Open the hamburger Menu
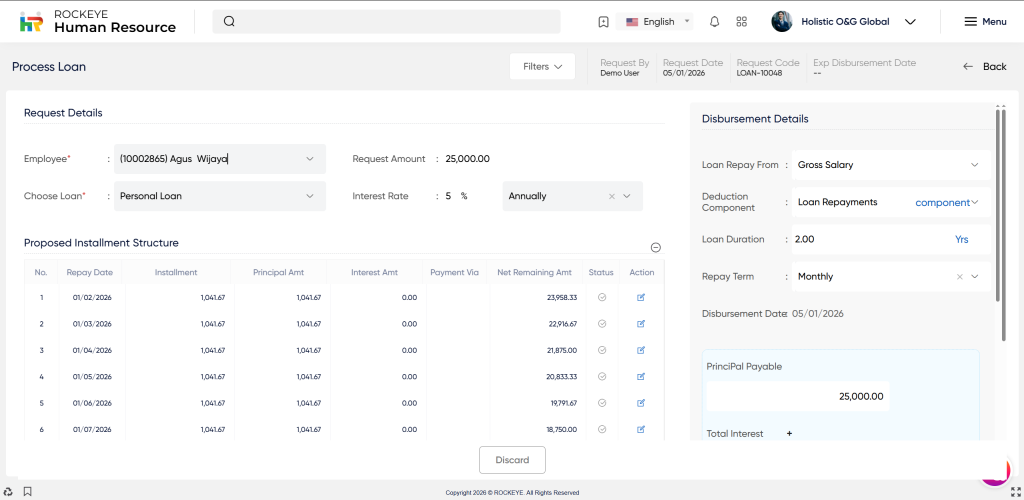The image size is (1024, 500). pos(984,22)
